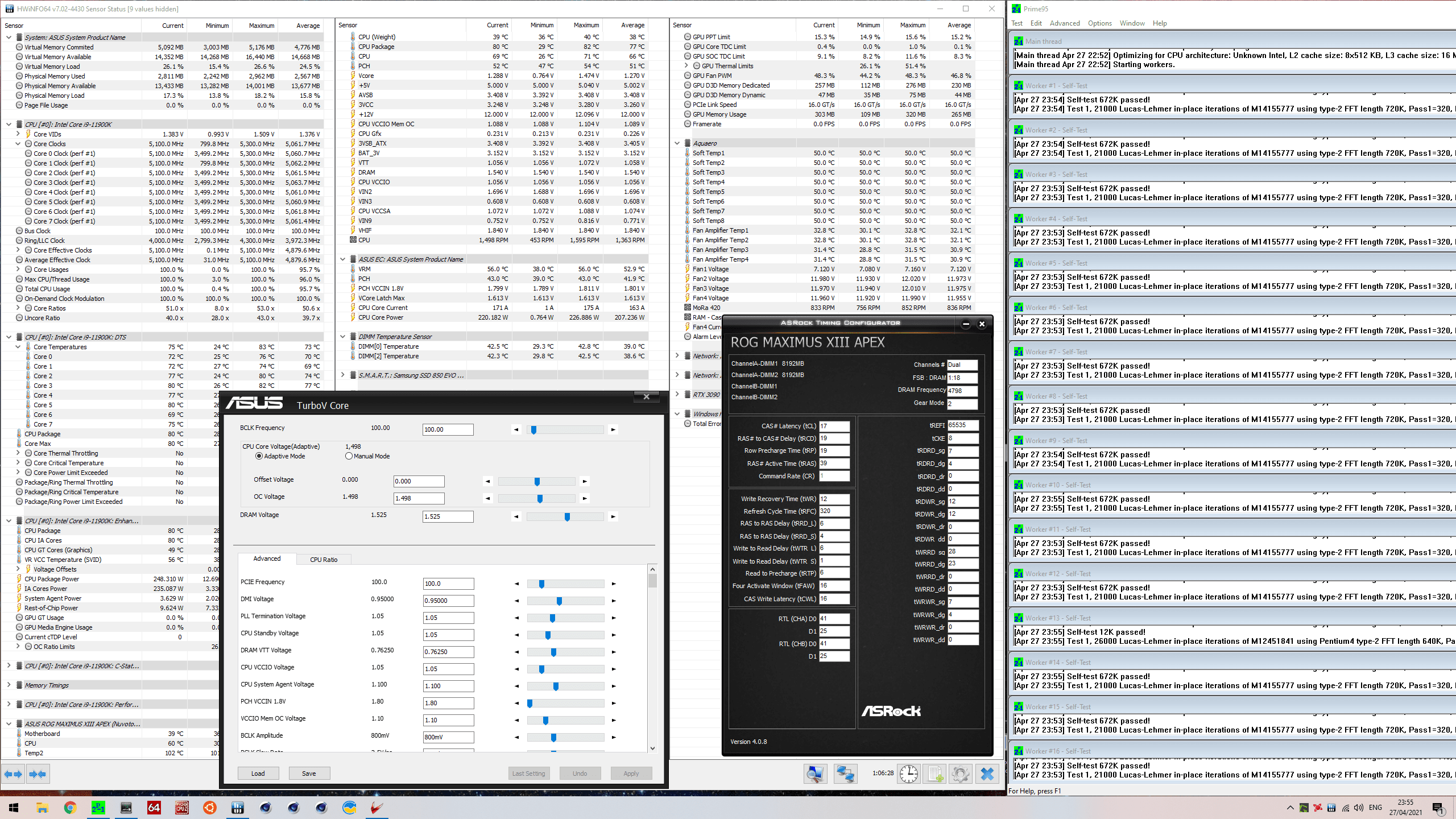This screenshot has width=1456, height=819.
Task: Select the Advanced tab in TurboV
Action: (267, 559)
